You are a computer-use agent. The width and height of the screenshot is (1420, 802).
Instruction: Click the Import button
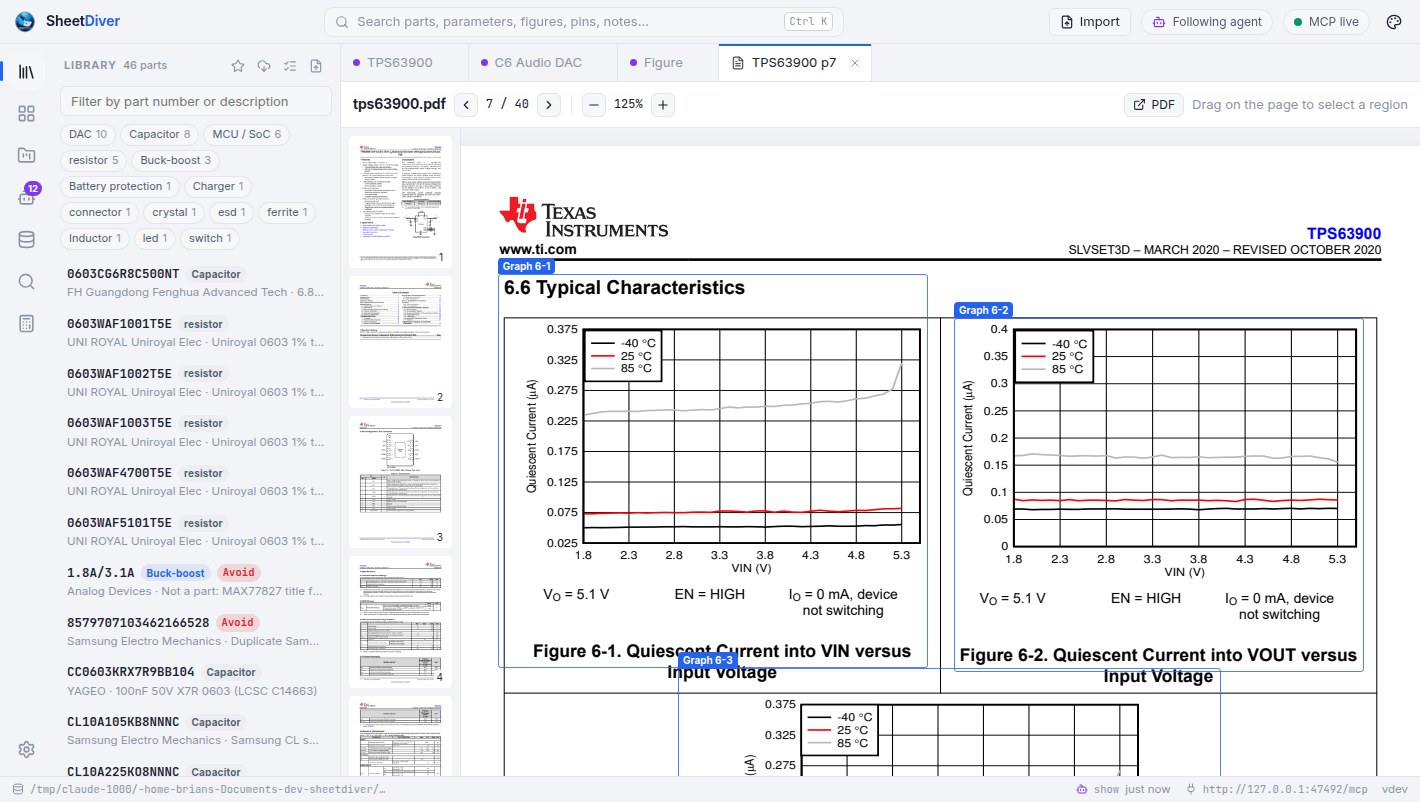click(x=1090, y=22)
